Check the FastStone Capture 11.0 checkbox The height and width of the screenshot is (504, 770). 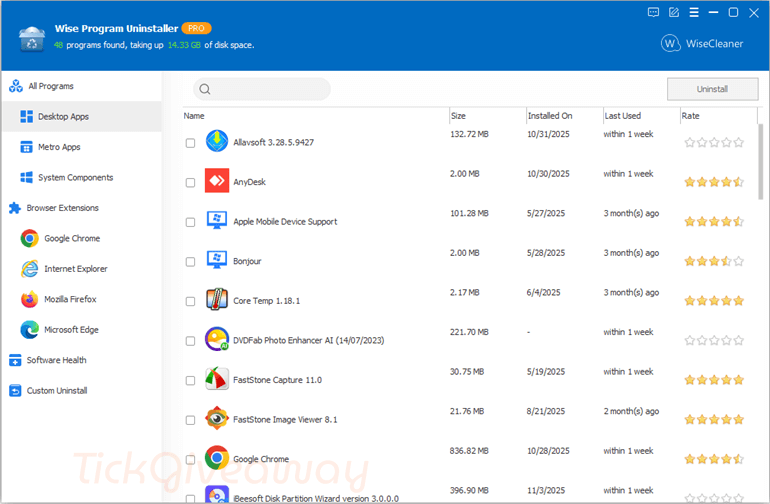tap(190, 381)
